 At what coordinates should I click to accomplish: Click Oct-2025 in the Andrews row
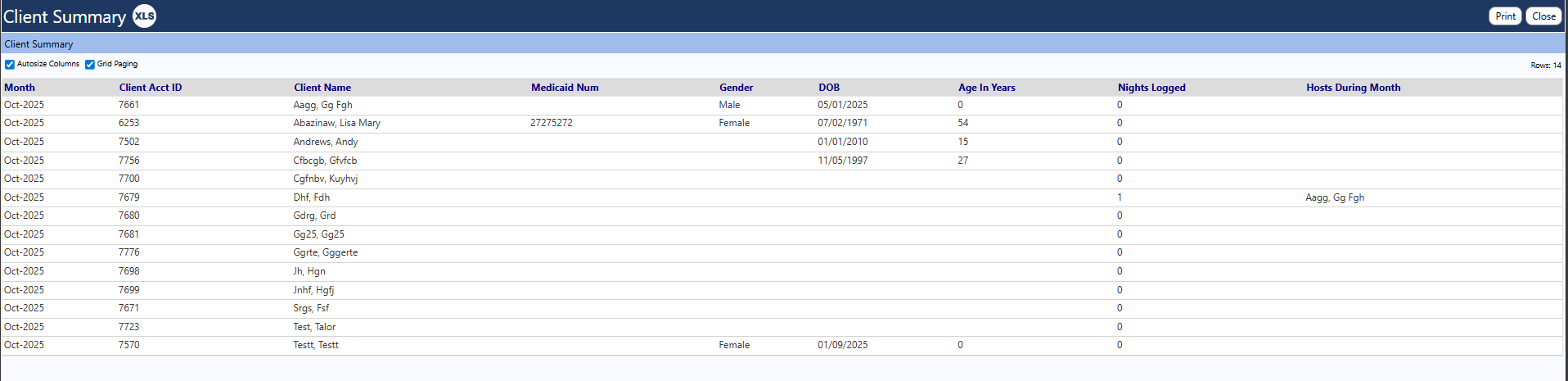tap(24, 142)
